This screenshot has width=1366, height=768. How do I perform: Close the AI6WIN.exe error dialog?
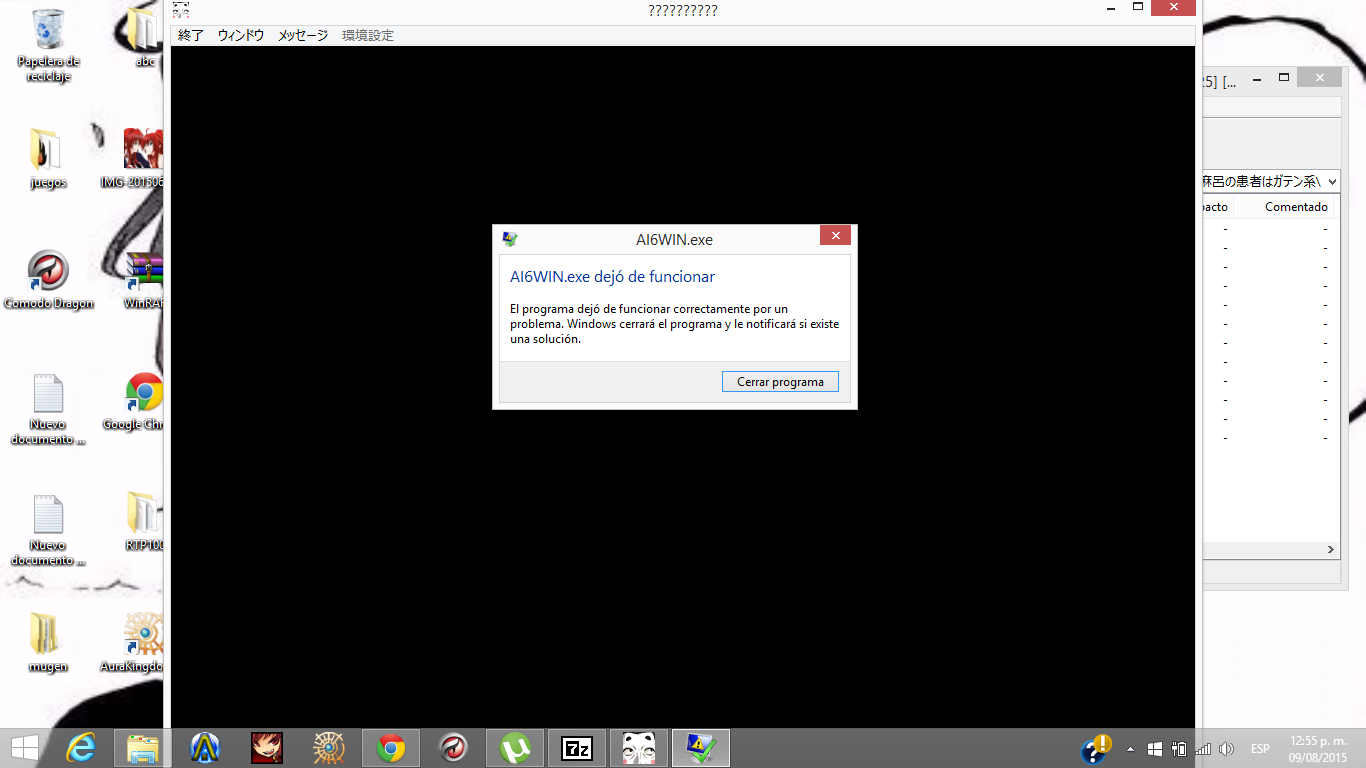835,236
